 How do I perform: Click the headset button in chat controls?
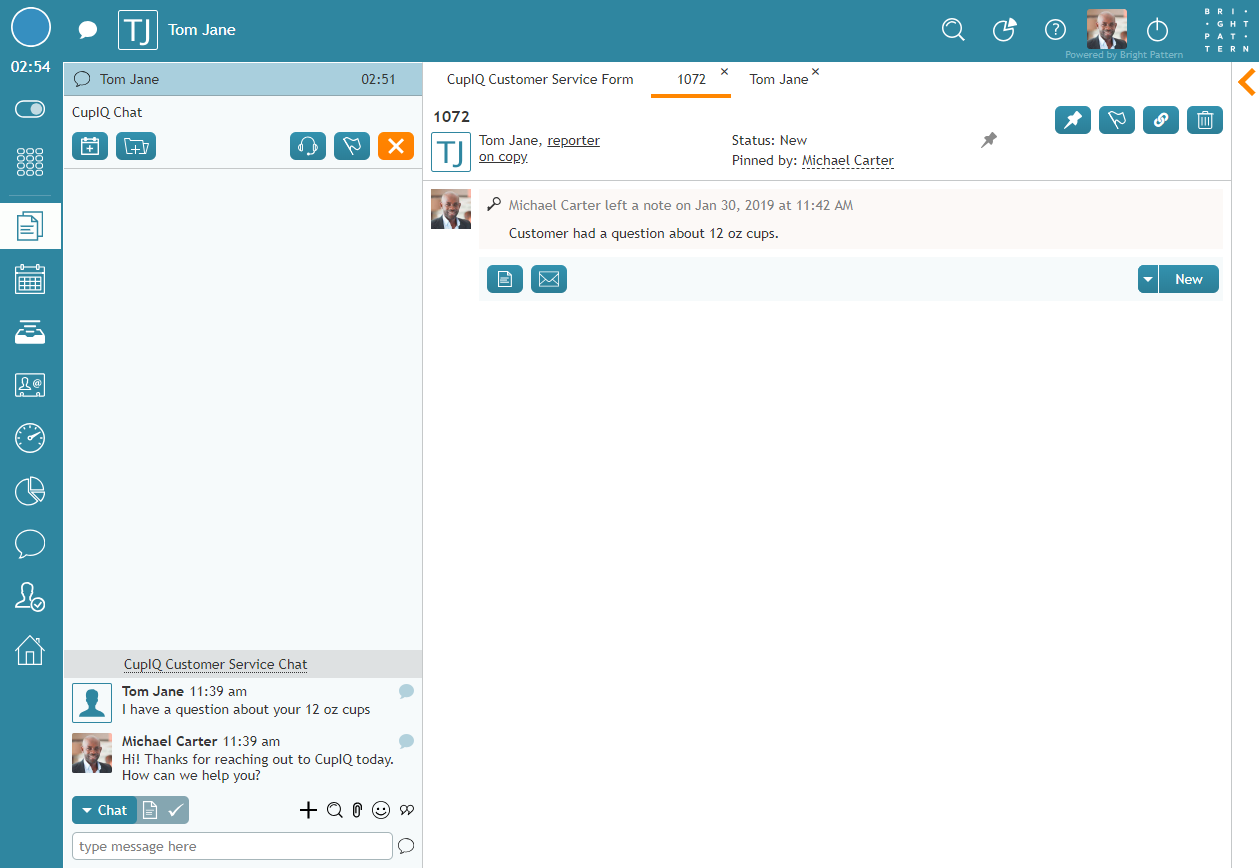pos(308,146)
